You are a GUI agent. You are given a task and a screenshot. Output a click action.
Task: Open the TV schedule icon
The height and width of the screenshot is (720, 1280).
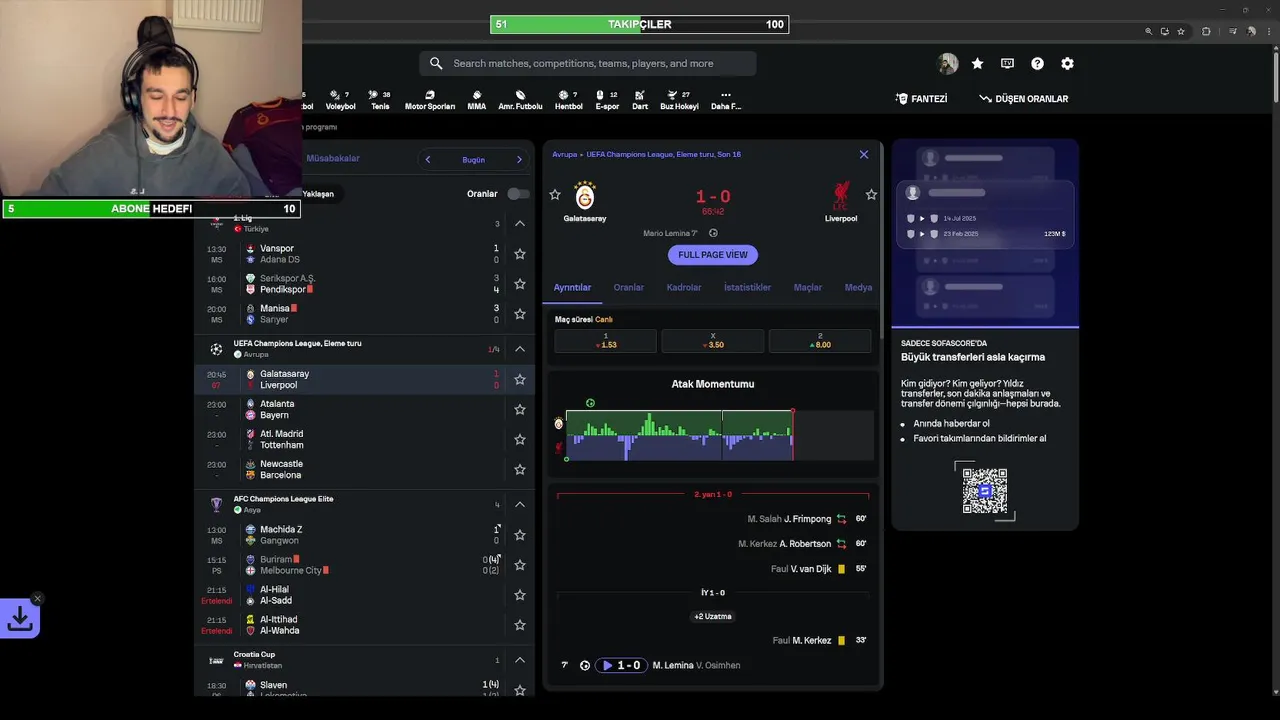click(x=1007, y=63)
